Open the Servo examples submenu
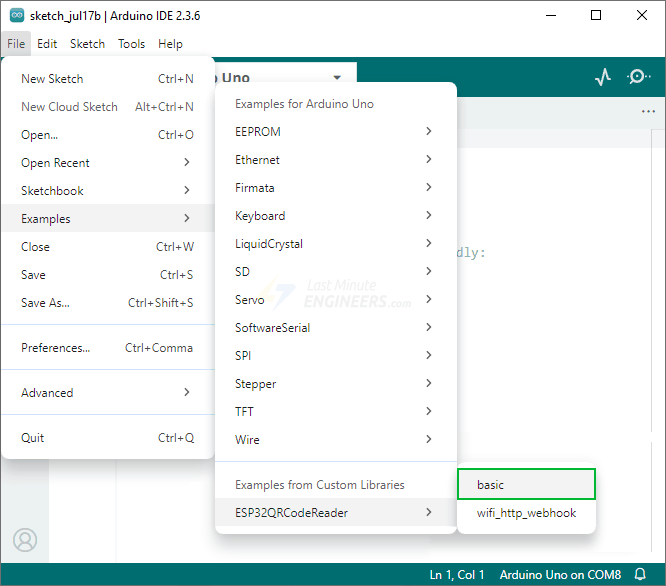 point(335,300)
